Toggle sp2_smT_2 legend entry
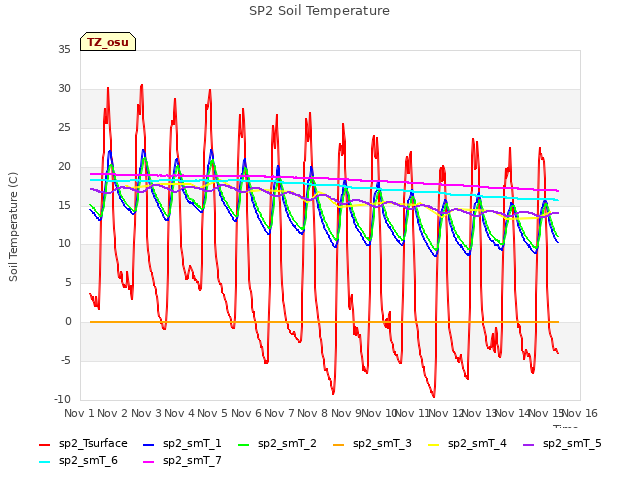The image size is (640, 480). coord(277,444)
